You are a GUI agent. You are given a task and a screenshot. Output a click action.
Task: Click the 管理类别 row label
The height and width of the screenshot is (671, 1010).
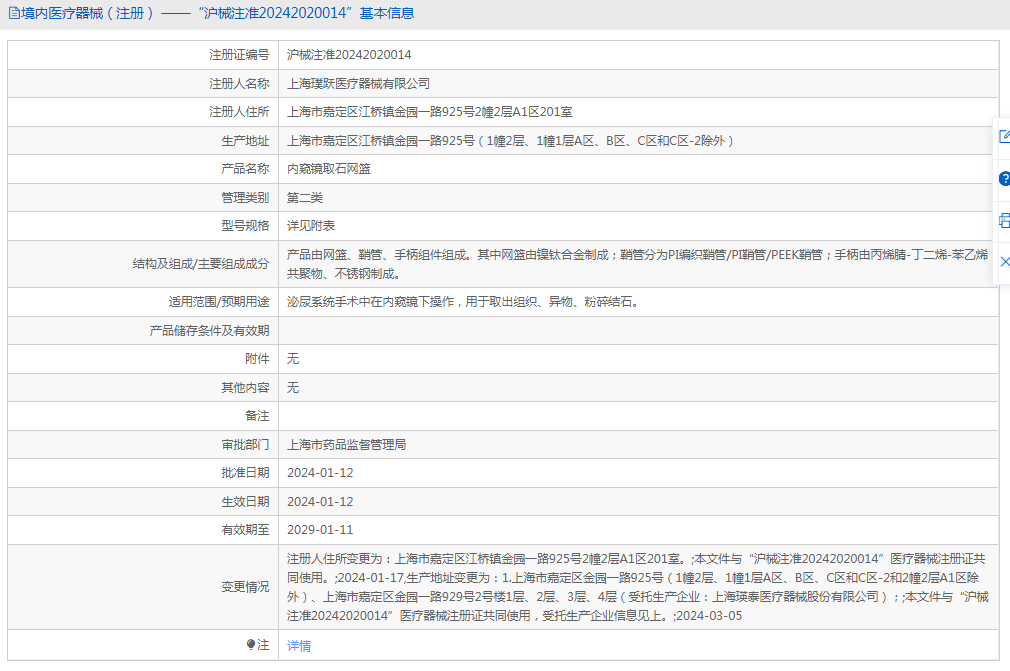245,198
